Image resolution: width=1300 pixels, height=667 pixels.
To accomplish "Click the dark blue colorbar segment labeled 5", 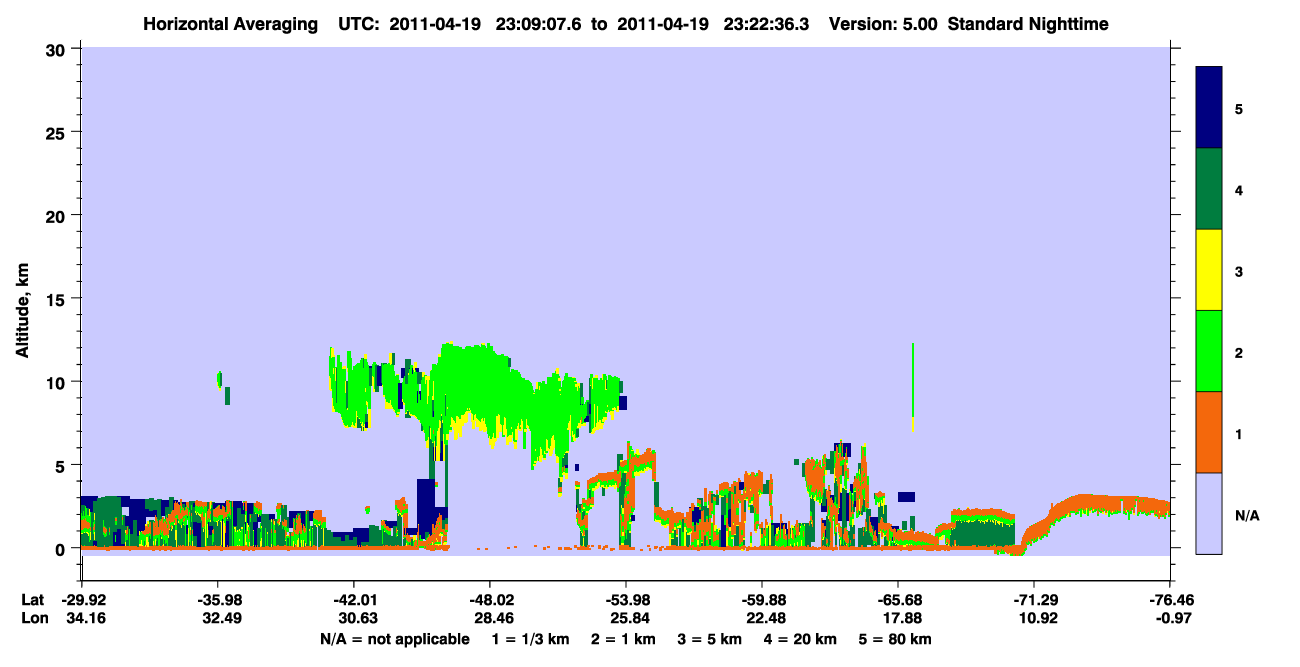I will 1209,108.
